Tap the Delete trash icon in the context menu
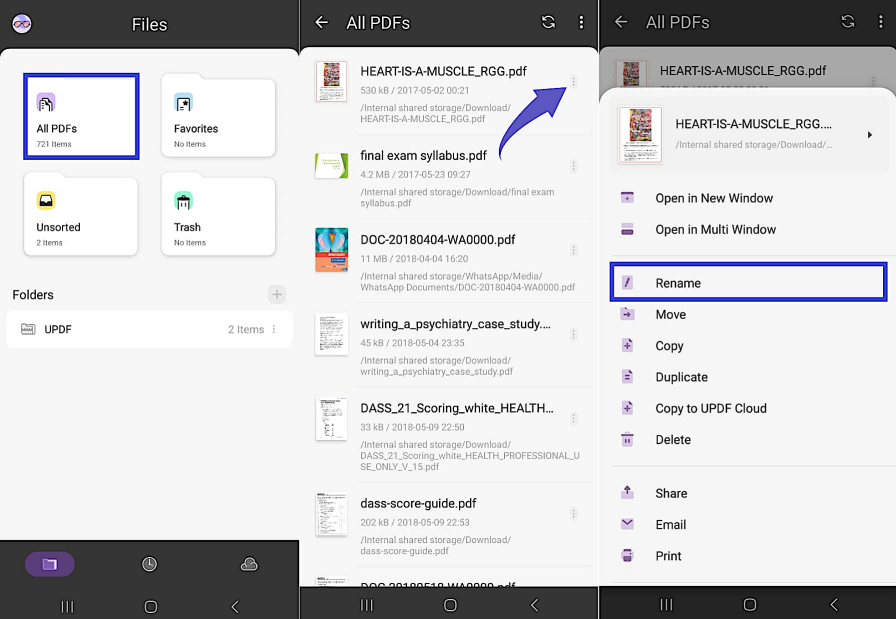896x619 pixels. [628, 439]
